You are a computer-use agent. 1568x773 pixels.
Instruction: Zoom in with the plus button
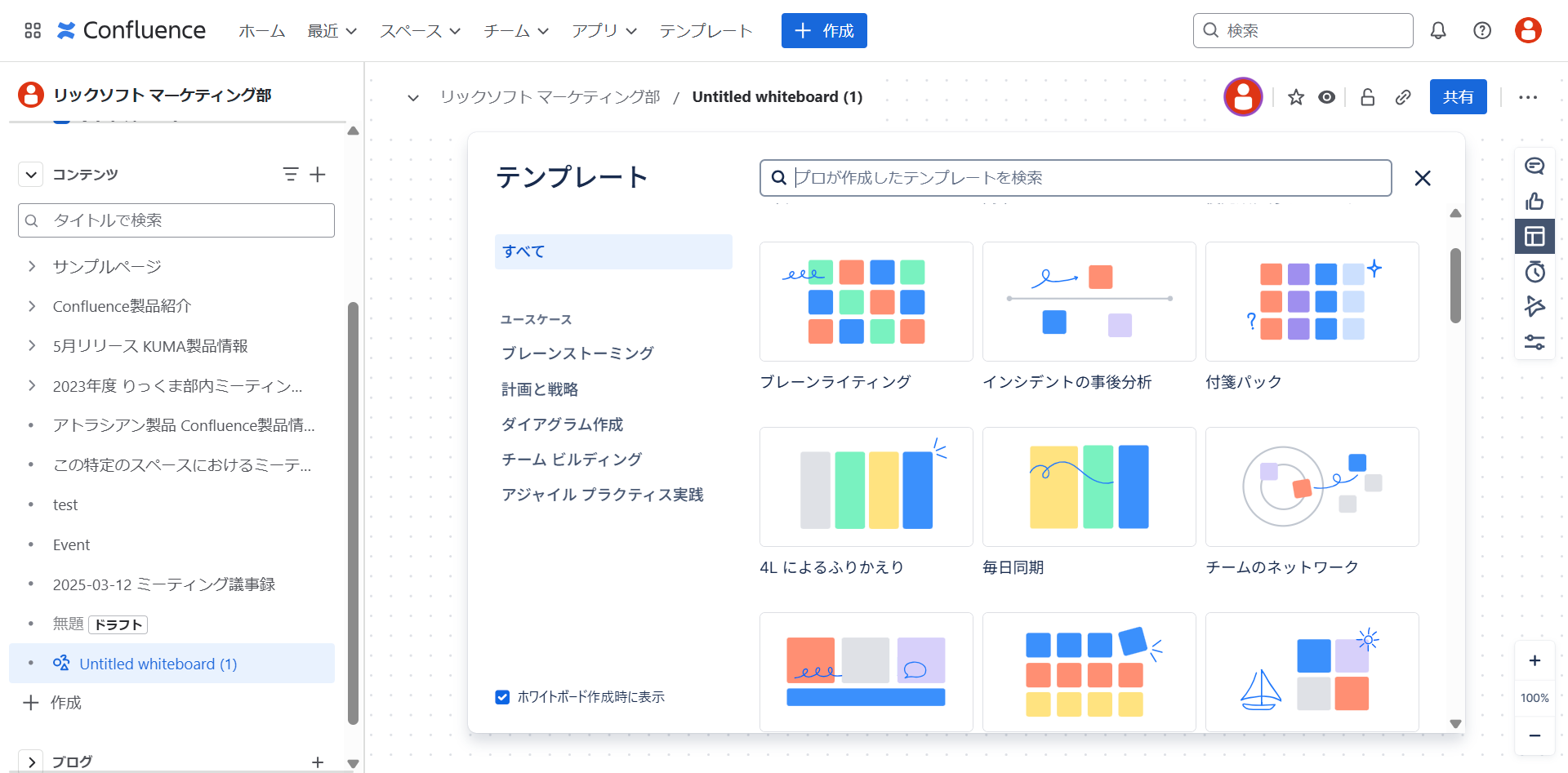click(1535, 661)
